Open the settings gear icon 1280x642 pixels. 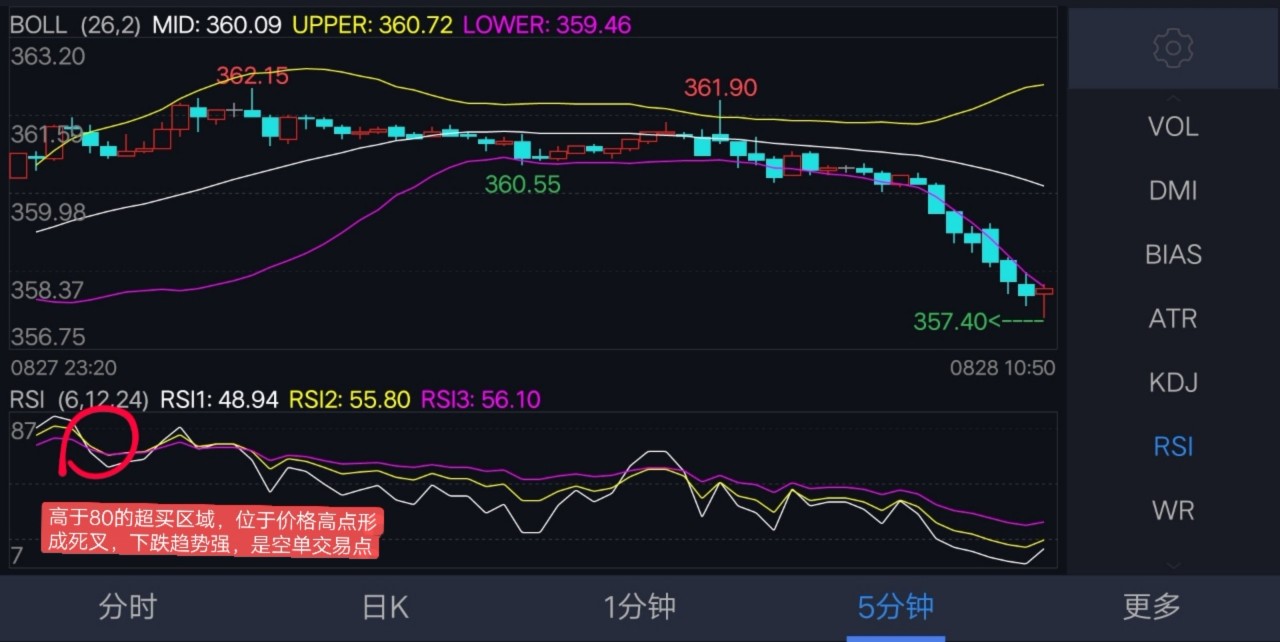pyautogui.click(x=1172, y=48)
